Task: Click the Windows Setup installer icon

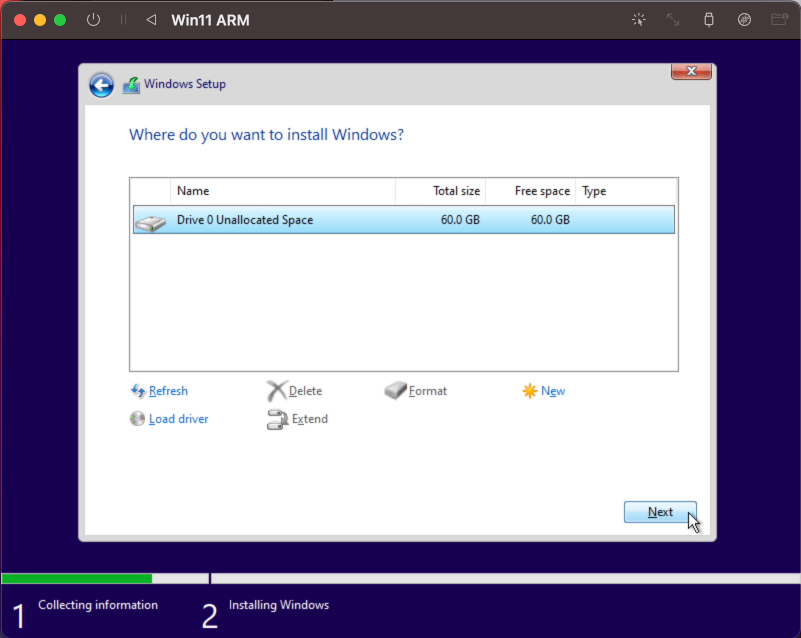Action: click(x=131, y=85)
